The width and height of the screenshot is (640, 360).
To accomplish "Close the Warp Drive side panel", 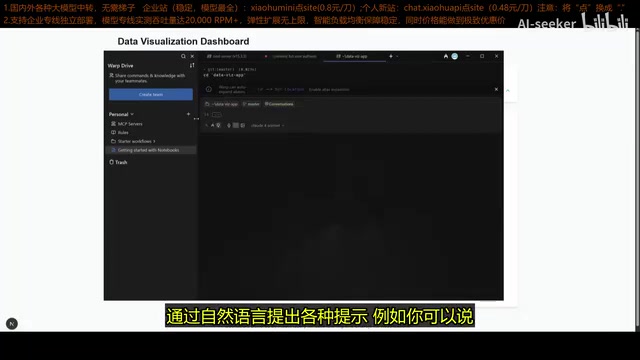I will [192, 56].
